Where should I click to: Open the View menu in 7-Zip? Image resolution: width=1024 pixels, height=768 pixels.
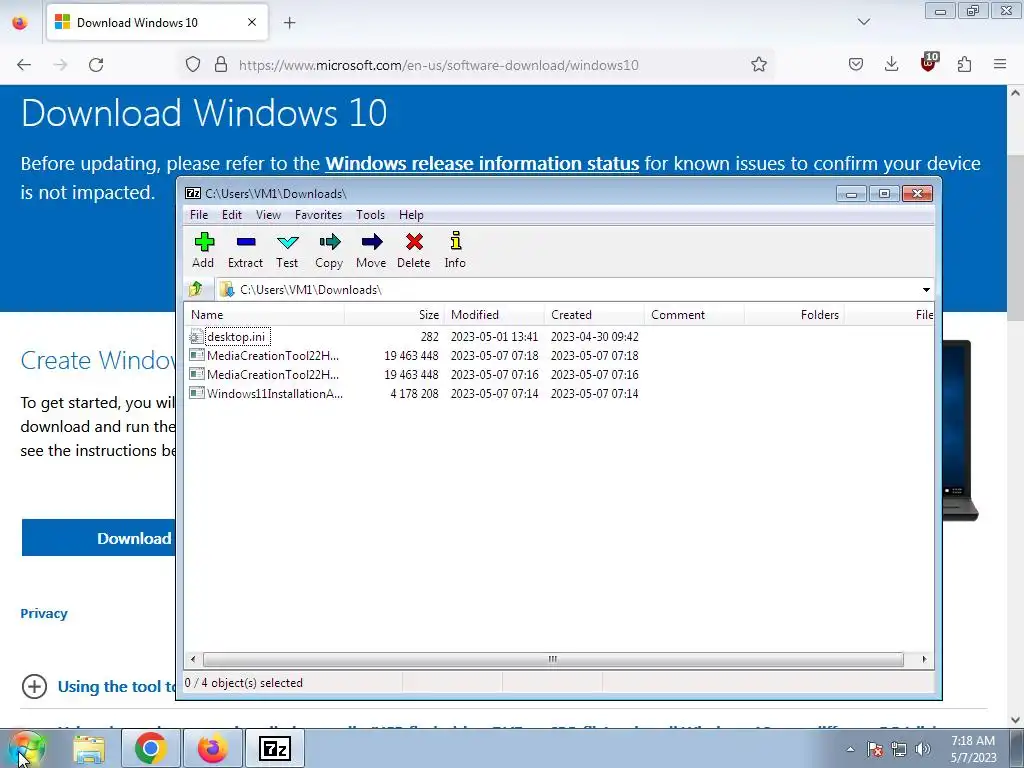(268, 215)
